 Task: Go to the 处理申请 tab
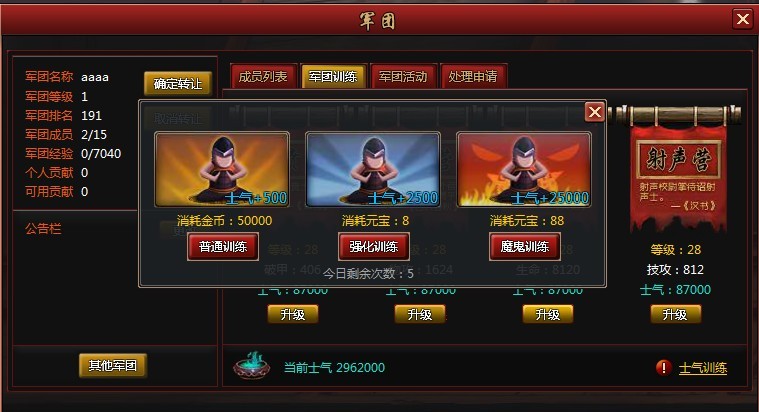click(473, 76)
